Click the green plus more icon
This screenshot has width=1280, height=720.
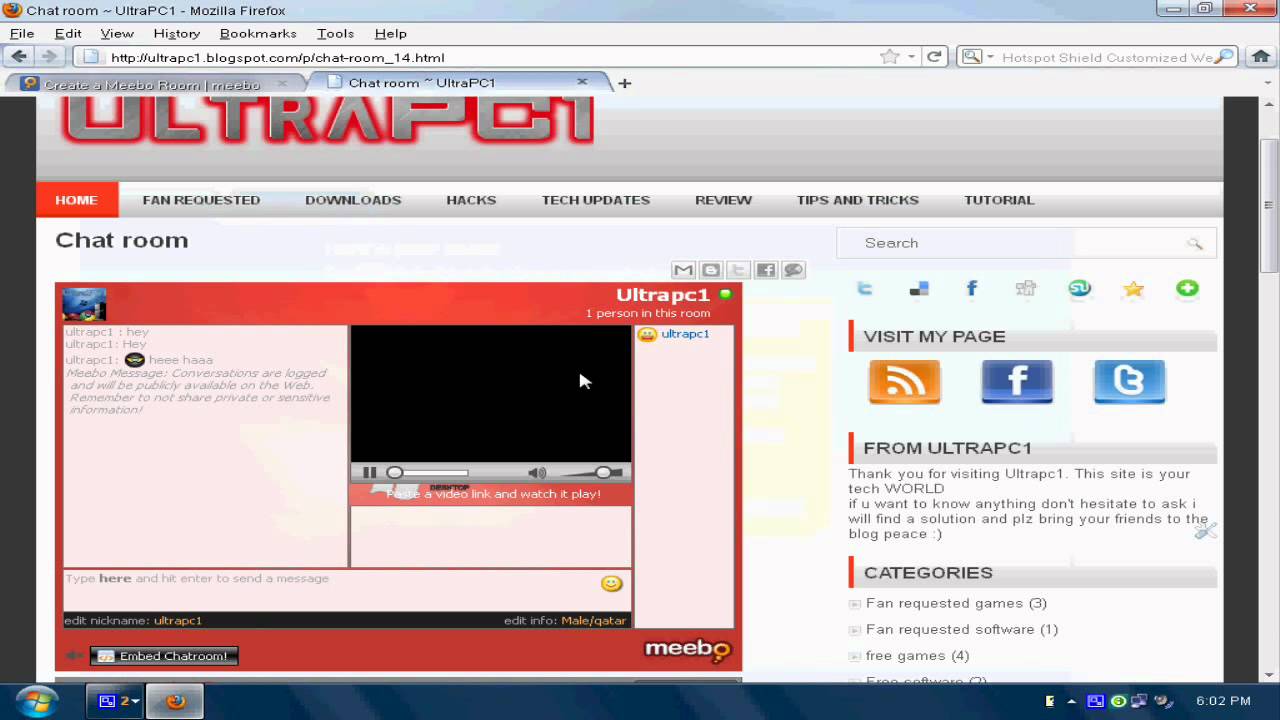click(1187, 289)
